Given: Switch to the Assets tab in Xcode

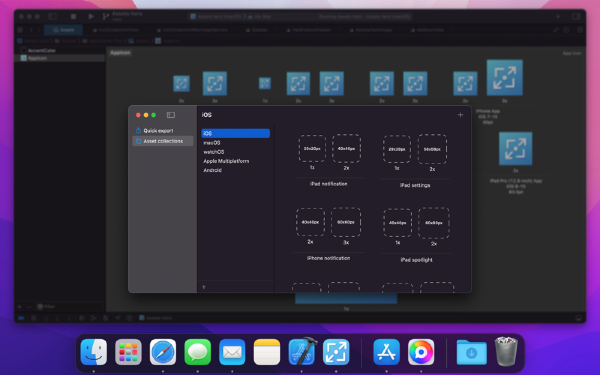Looking at the screenshot, I should click(64, 30).
